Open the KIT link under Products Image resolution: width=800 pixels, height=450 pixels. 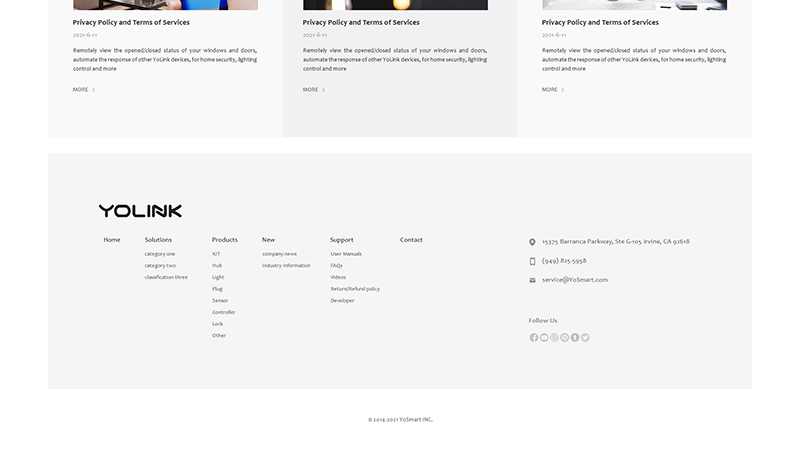(x=216, y=254)
